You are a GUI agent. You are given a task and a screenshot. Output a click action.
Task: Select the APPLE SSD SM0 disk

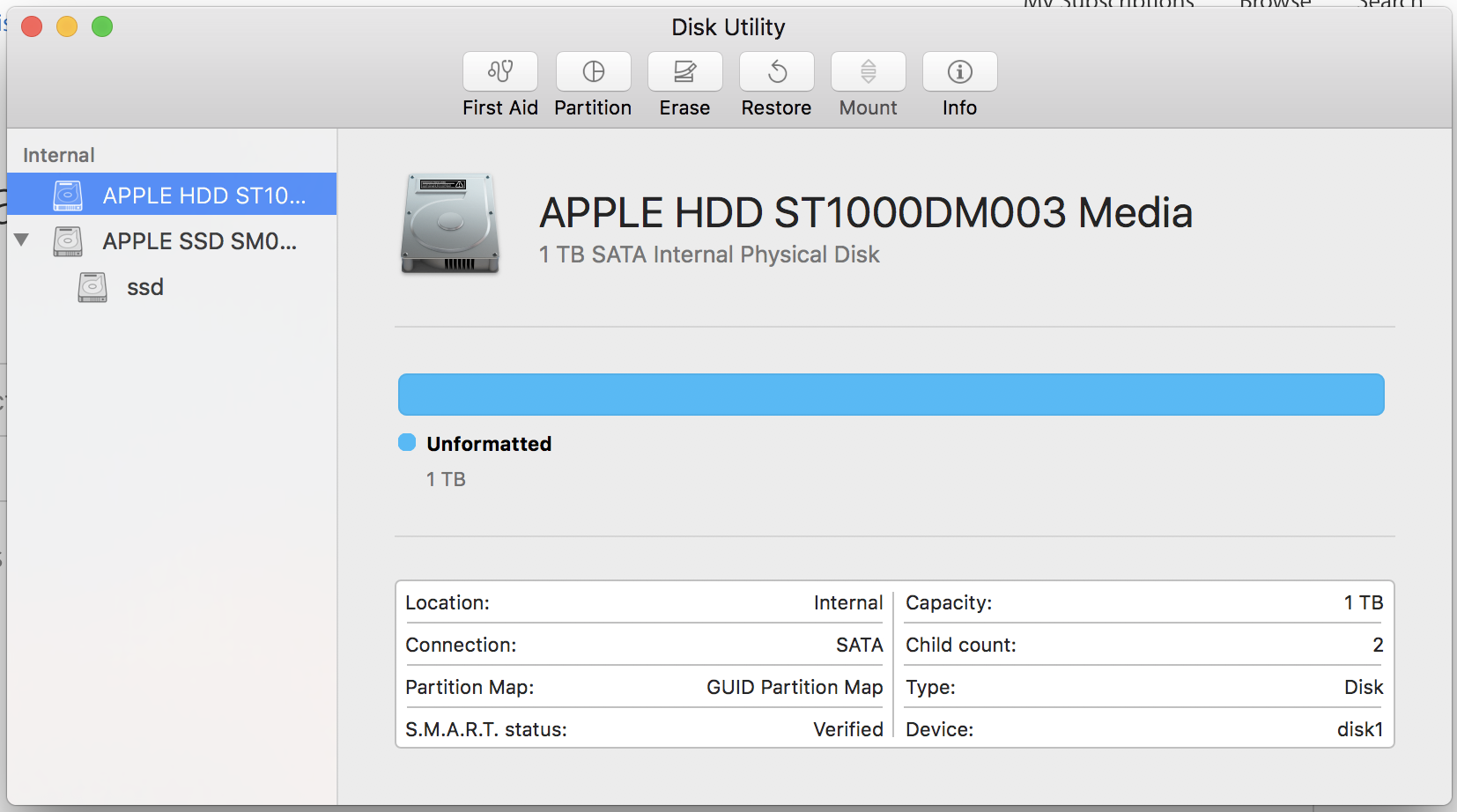(x=201, y=240)
